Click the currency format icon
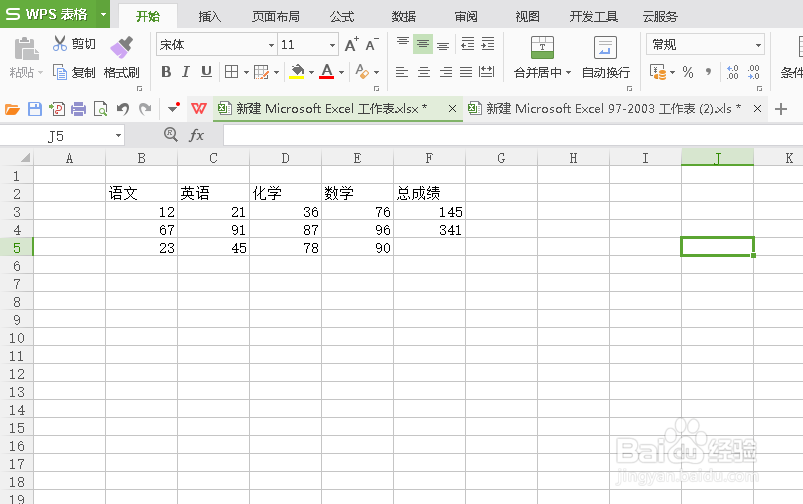This screenshot has height=504, width=803. coord(658,72)
